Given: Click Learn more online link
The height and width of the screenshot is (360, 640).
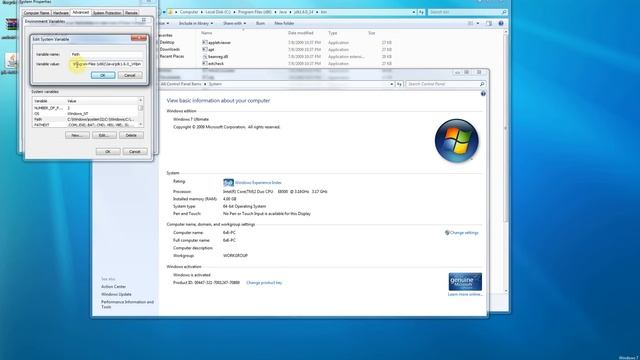Looking at the screenshot, I should 465,294.
